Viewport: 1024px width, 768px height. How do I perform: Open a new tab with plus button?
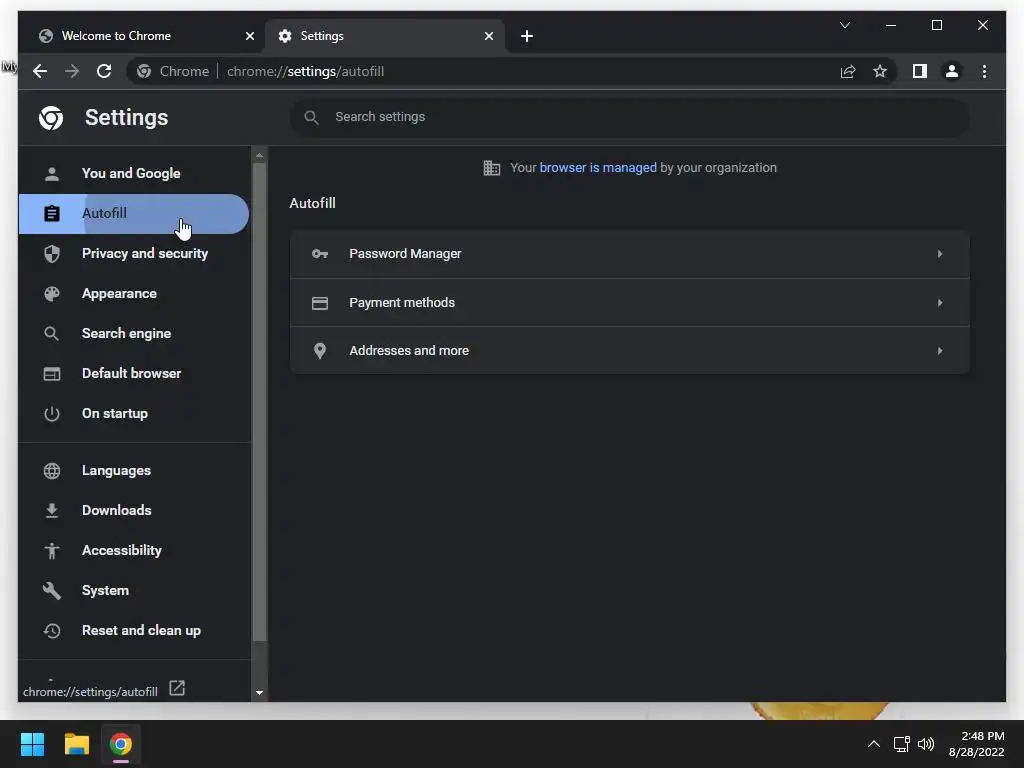527,36
